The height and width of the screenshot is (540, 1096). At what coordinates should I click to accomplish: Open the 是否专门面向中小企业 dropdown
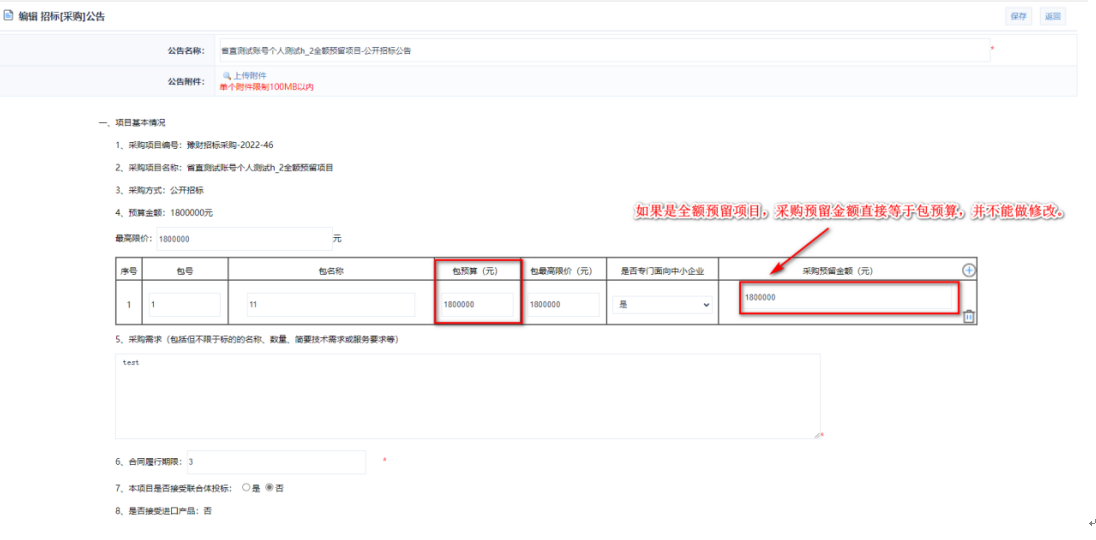(x=662, y=304)
